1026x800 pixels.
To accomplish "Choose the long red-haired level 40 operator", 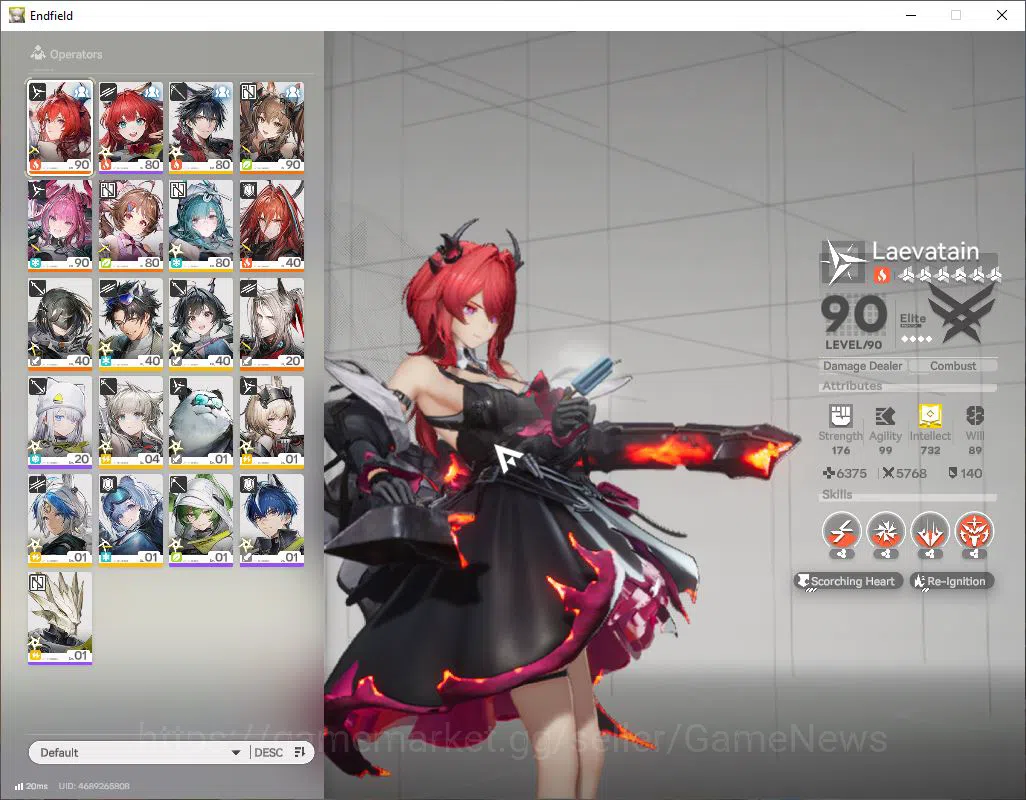I will [x=272, y=226].
